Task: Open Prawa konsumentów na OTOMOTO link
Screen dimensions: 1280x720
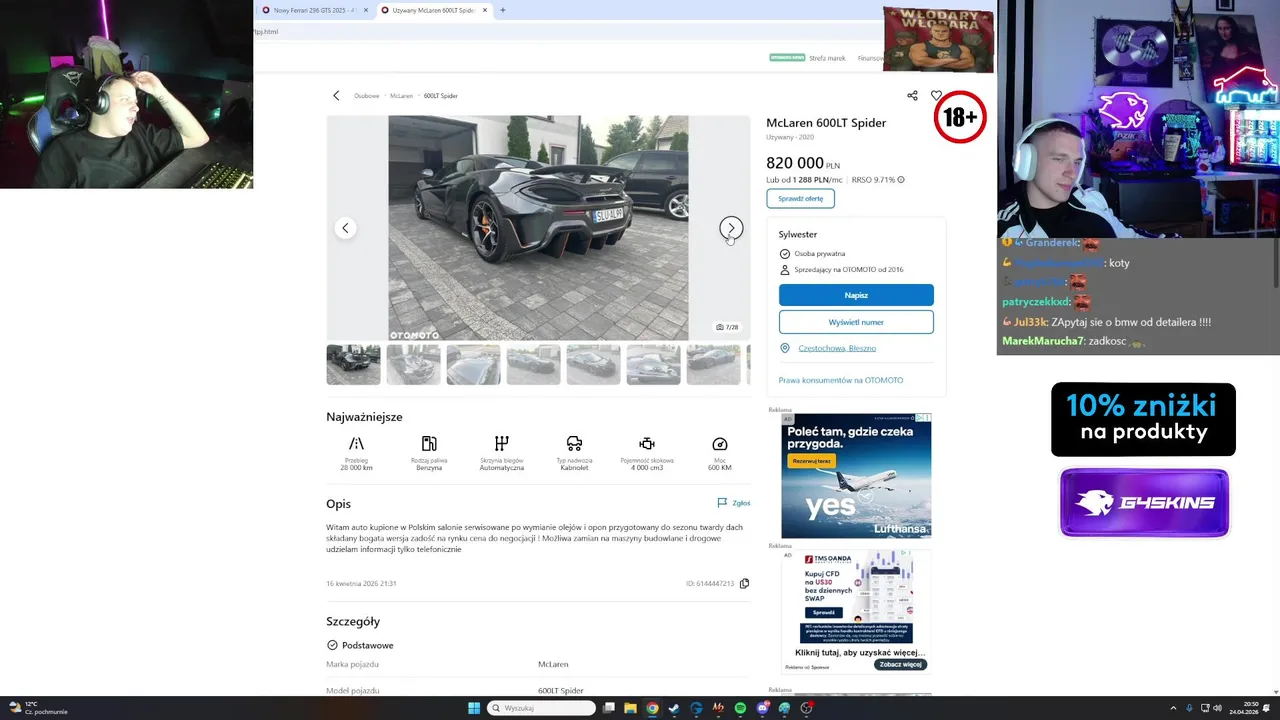Action: click(x=841, y=380)
